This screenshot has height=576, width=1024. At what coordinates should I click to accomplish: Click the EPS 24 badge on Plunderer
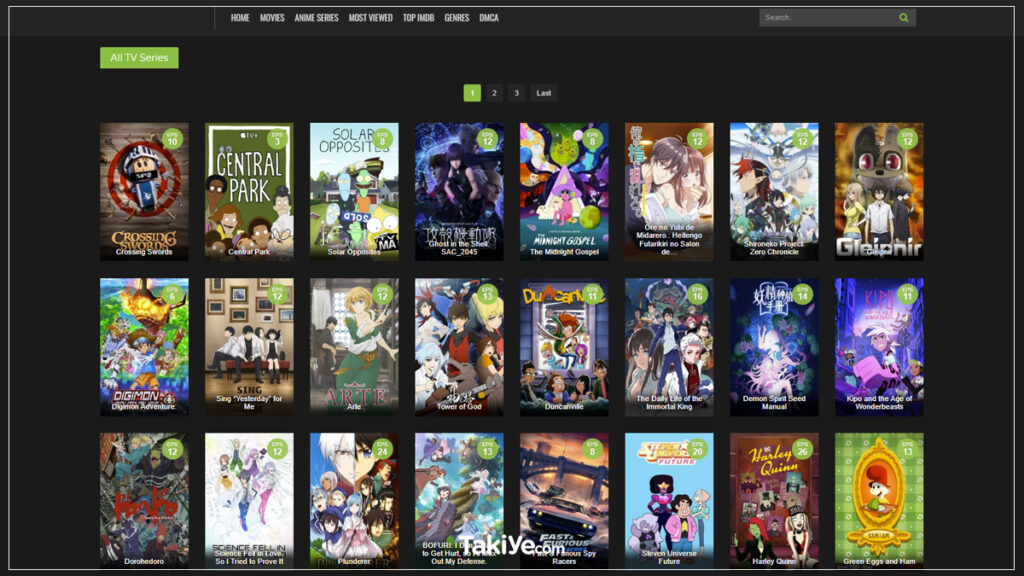coord(382,449)
